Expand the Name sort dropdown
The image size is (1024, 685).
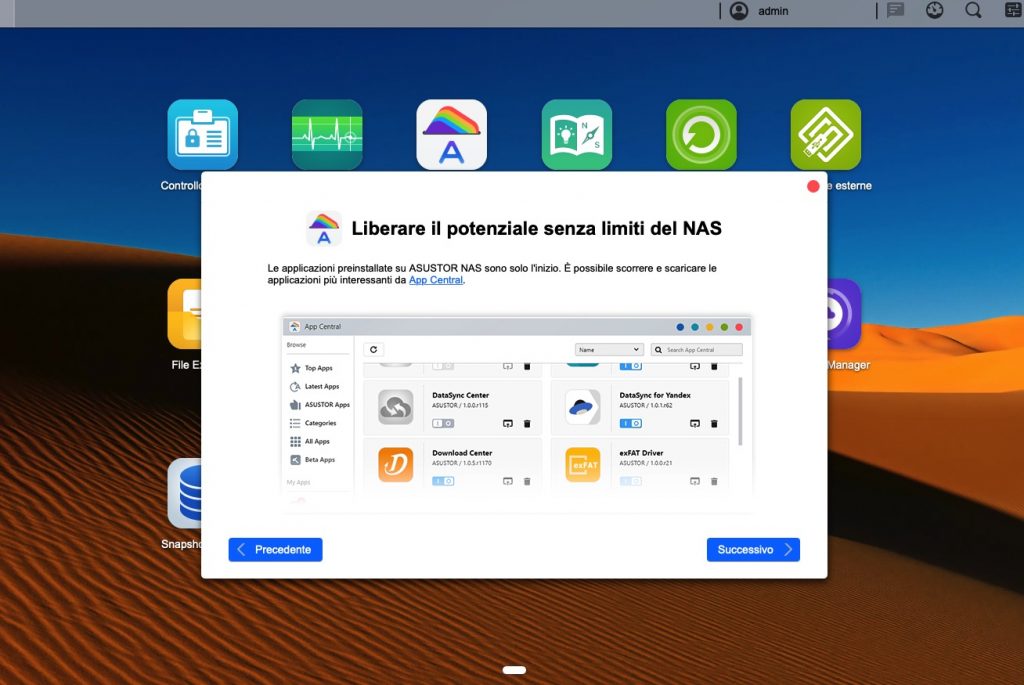[609, 350]
